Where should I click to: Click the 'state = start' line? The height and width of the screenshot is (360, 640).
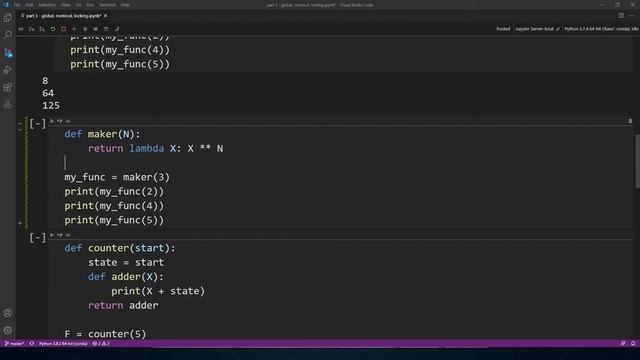coord(126,262)
